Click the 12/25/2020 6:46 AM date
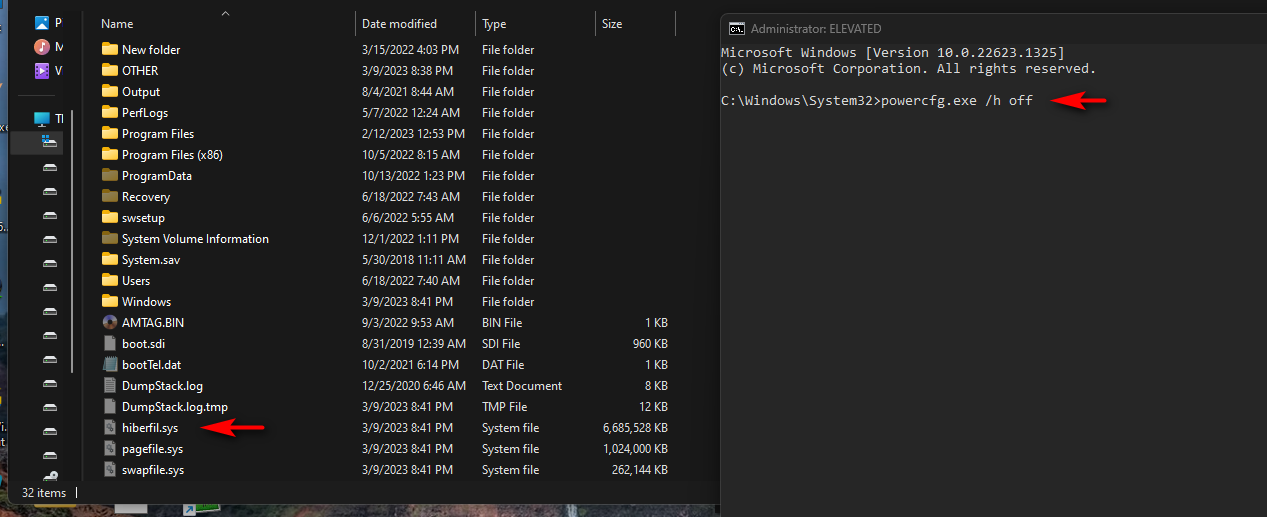The image size is (1267, 517). (414, 385)
